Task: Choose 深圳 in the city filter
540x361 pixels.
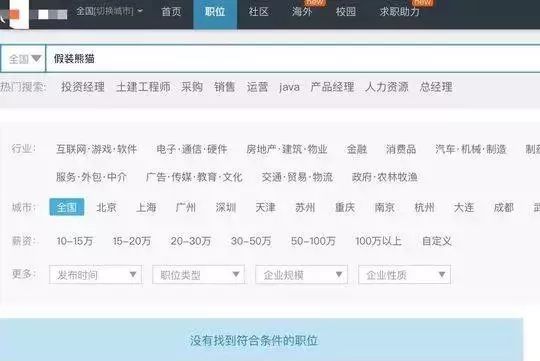Action: (x=226, y=207)
